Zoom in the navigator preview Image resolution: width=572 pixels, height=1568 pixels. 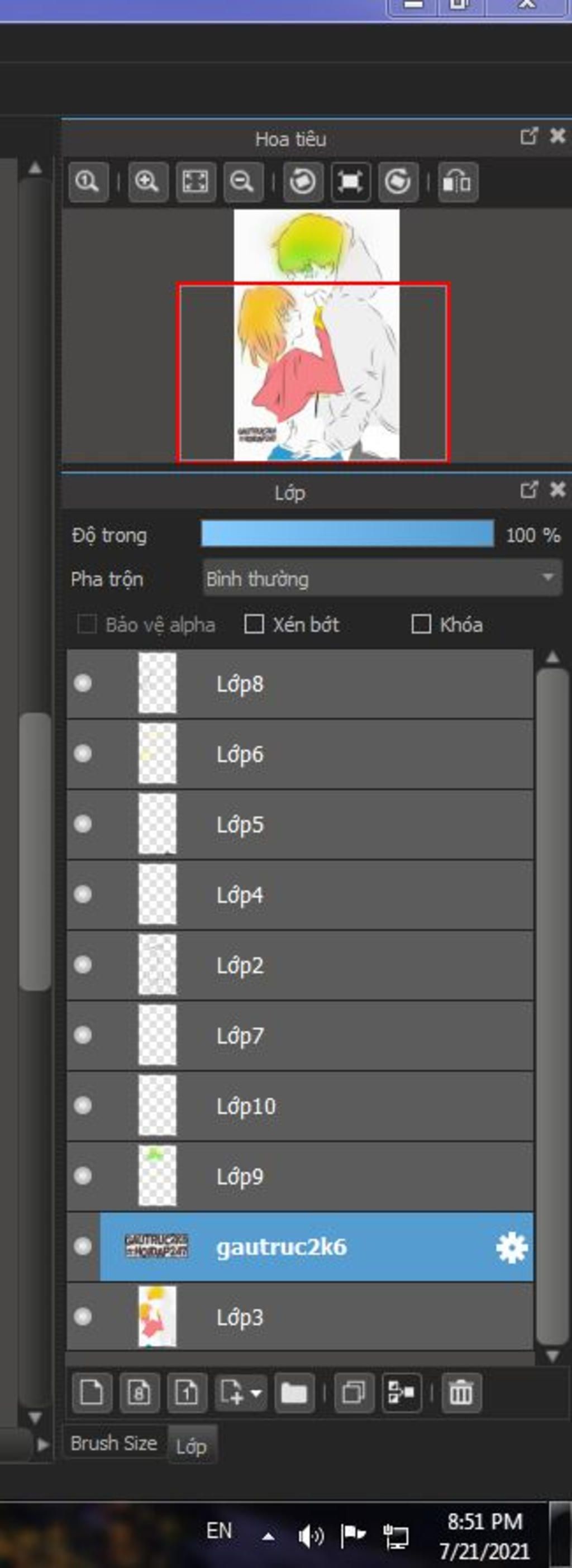148,182
